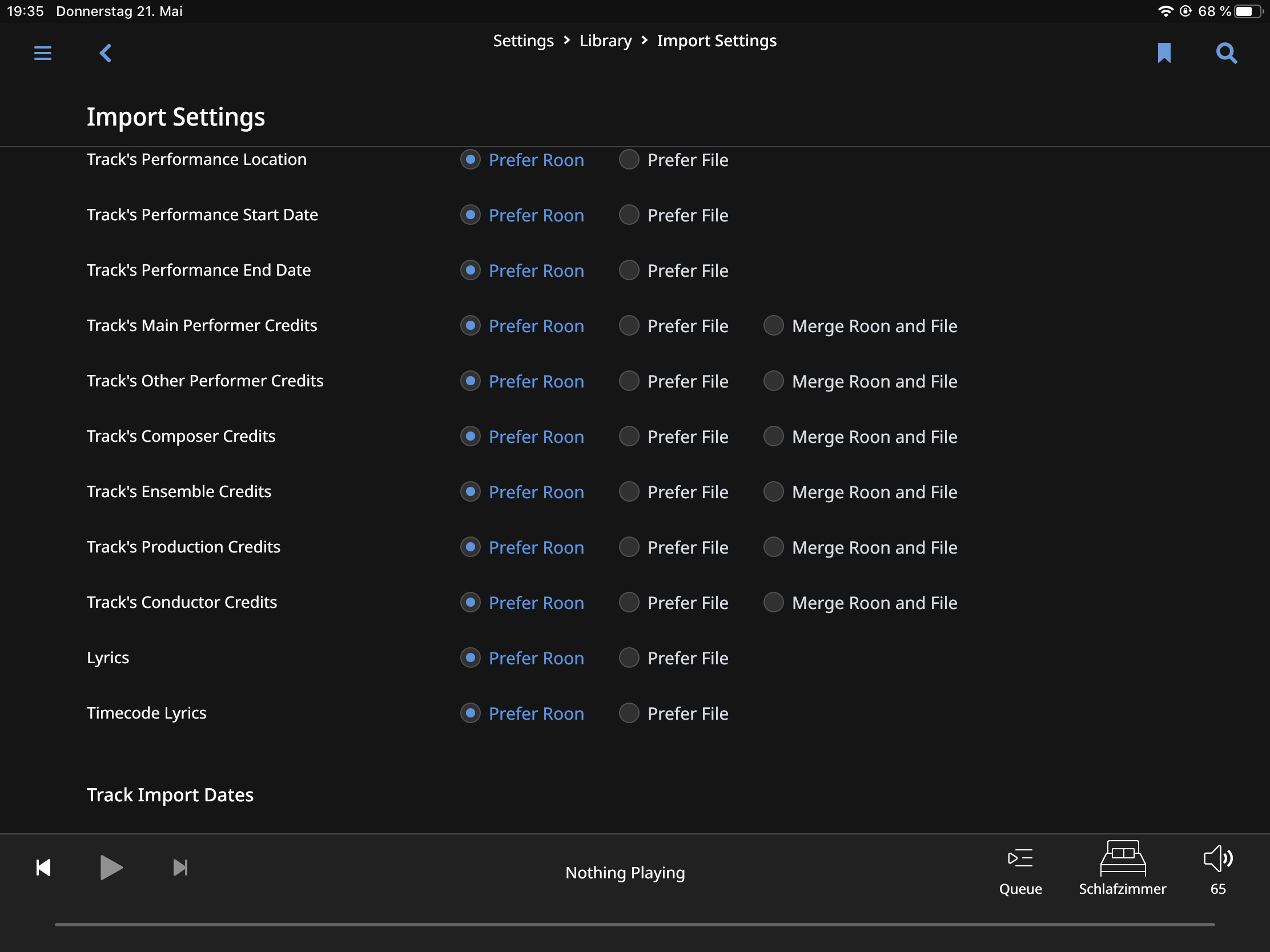Select Merge Roon and File for Ensemble Credits
Screen dimensions: 1270x952
tap(860, 492)
